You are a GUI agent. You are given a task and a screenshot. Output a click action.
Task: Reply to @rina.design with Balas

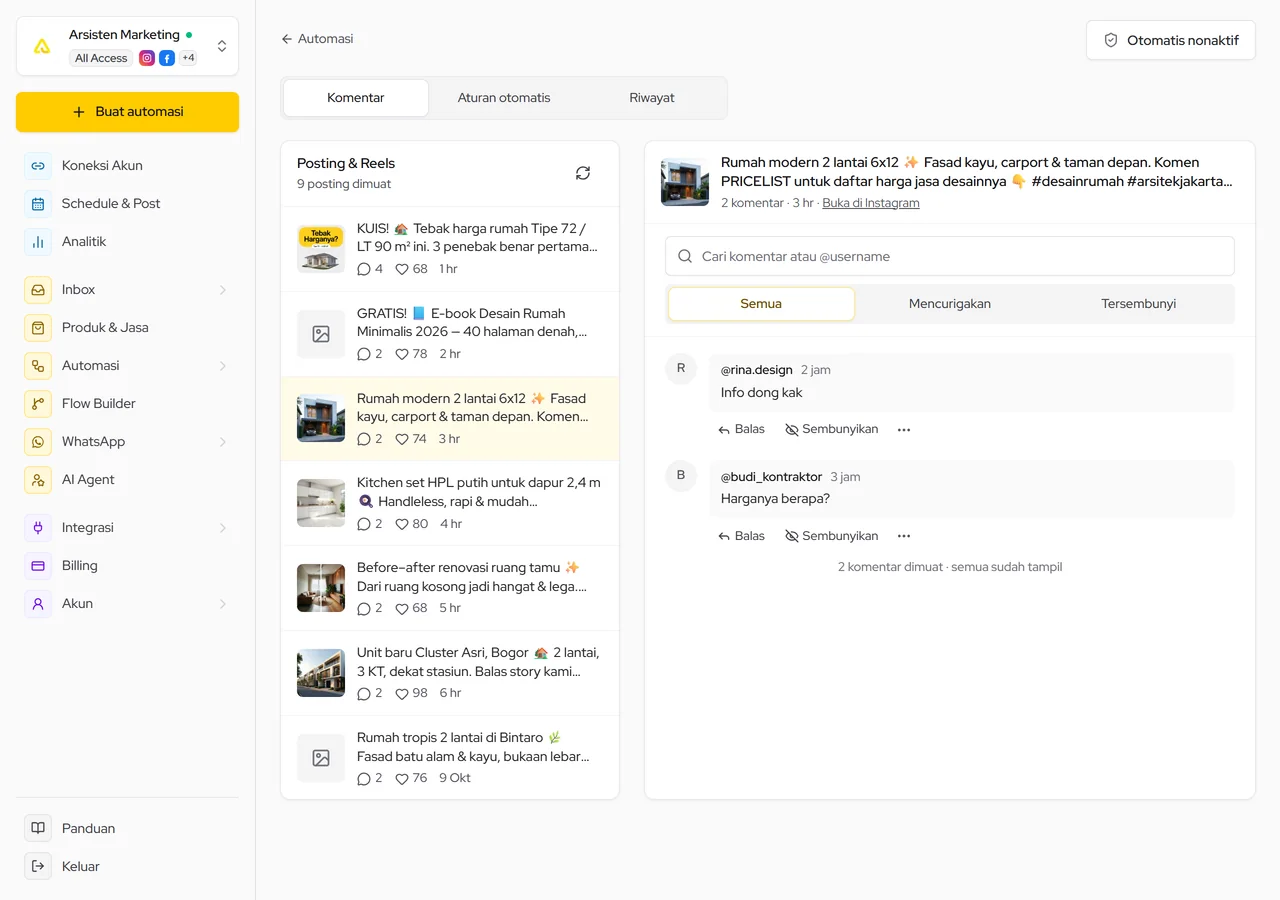tap(741, 429)
